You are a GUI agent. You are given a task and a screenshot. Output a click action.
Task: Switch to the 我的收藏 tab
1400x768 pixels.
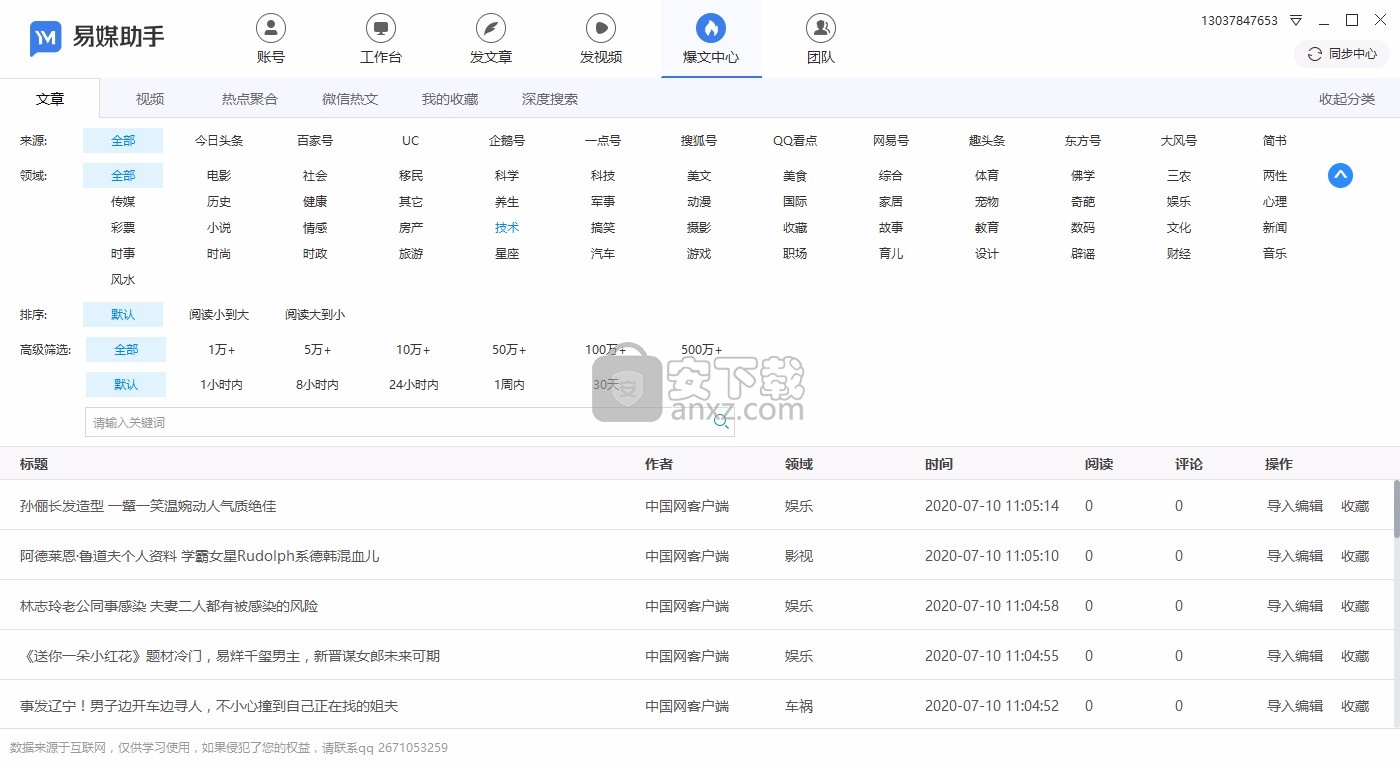pyautogui.click(x=450, y=99)
